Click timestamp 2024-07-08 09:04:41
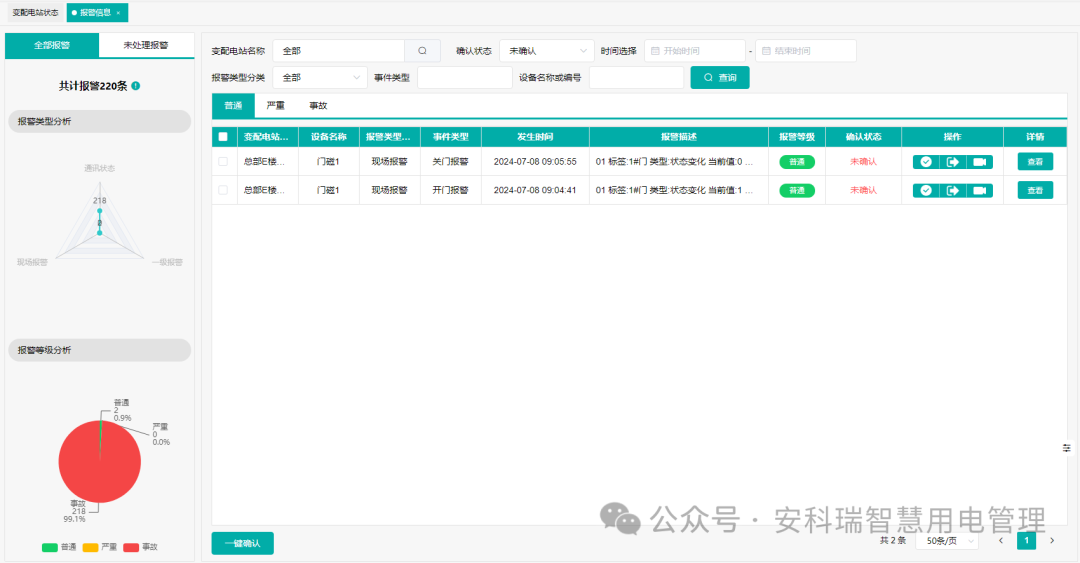This screenshot has width=1080, height=563. [x=535, y=190]
